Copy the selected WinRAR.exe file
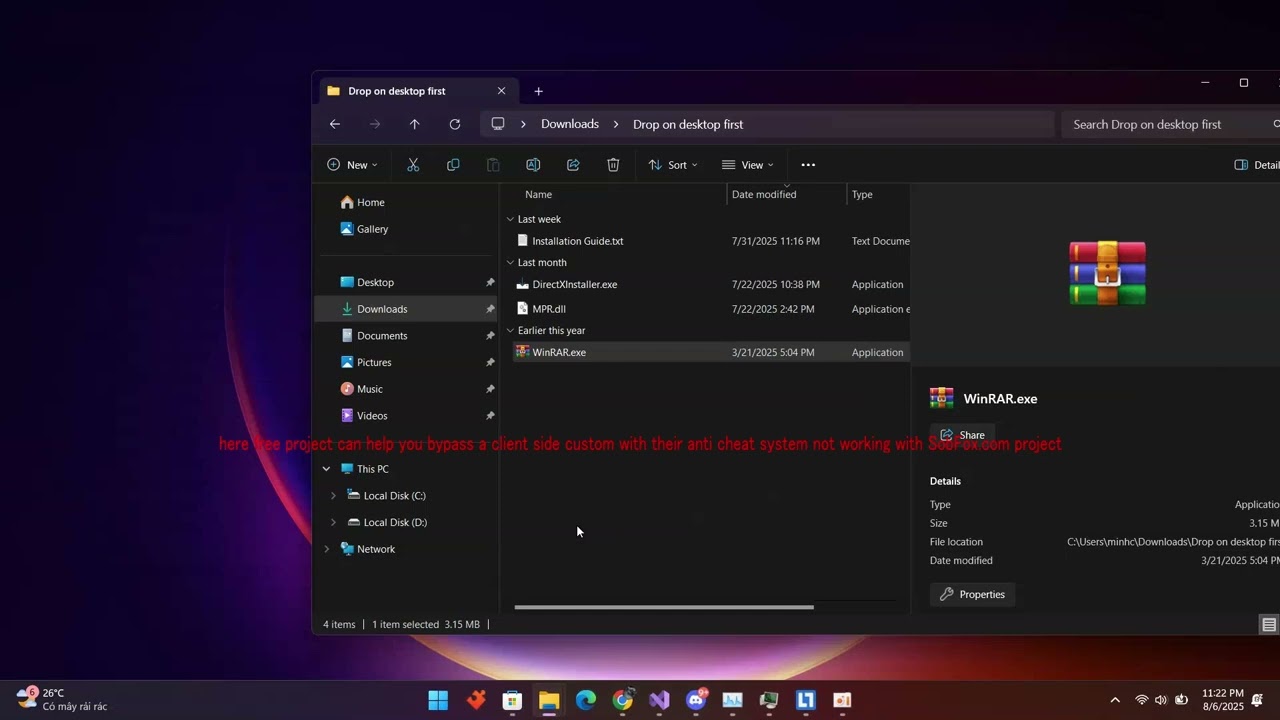The image size is (1280, 720). (x=453, y=165)
